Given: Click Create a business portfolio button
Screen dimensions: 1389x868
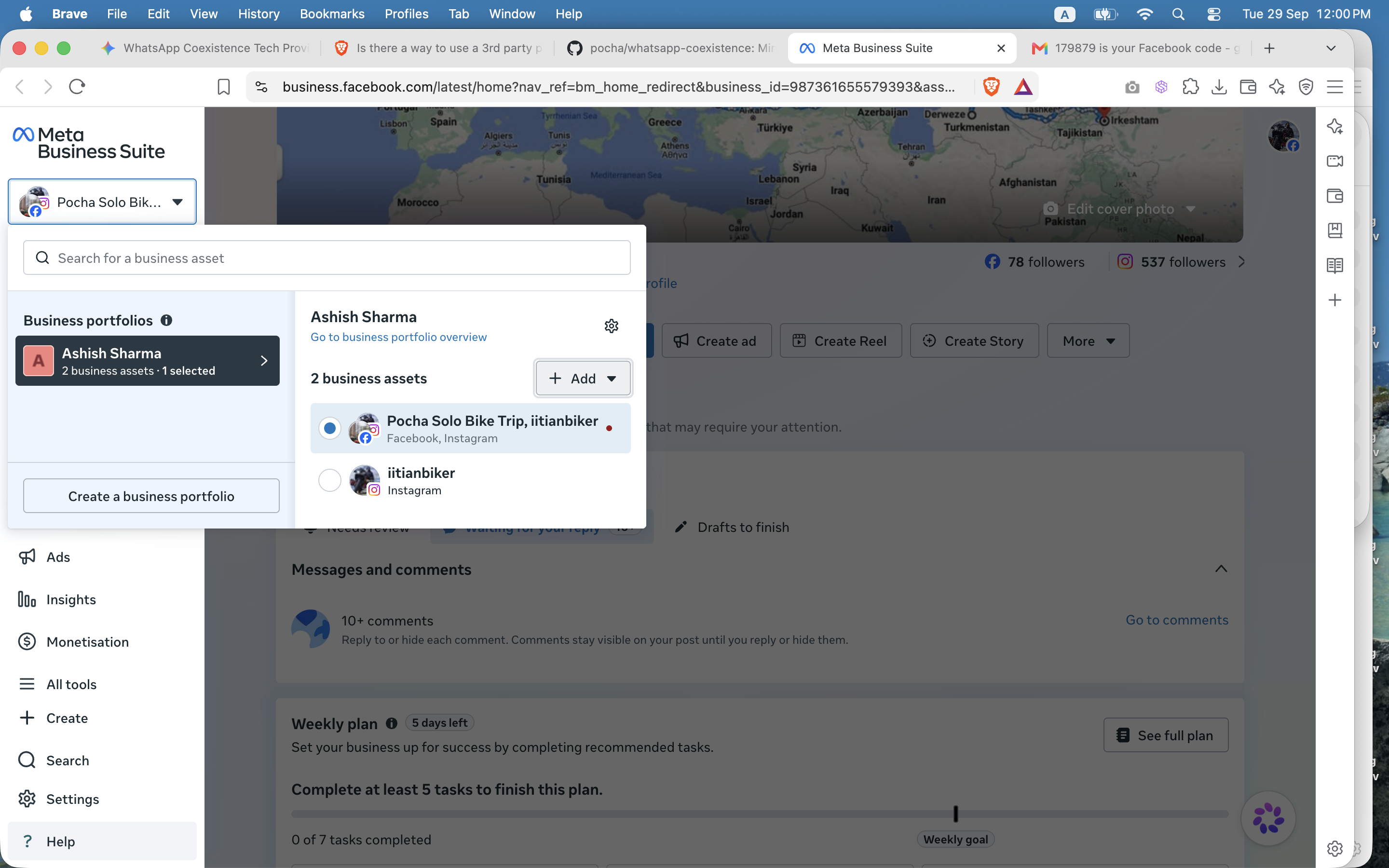Looking at the screenshot, I should pyautogui.click(x=151, y=496).
